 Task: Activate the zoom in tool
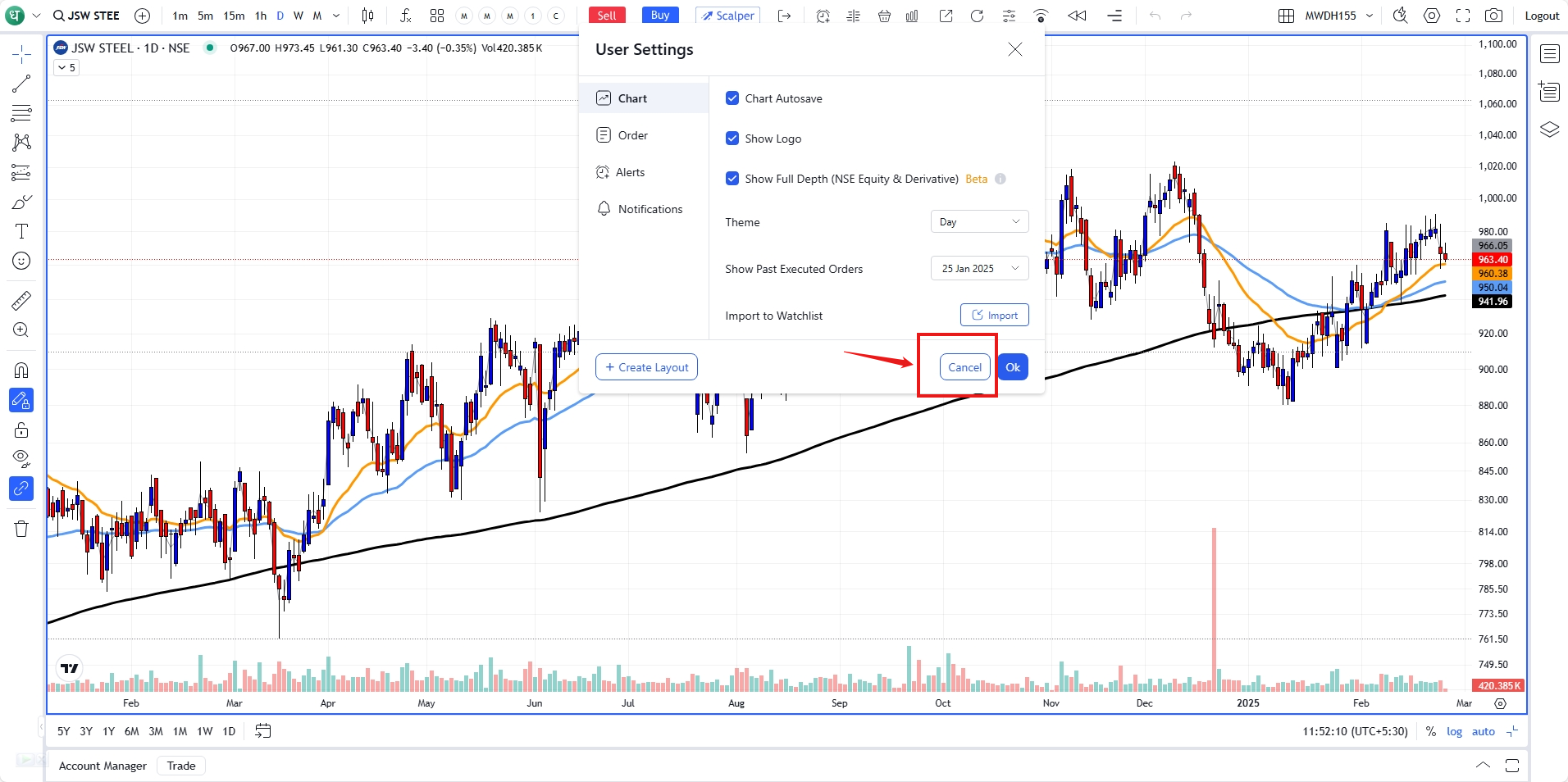21,330
